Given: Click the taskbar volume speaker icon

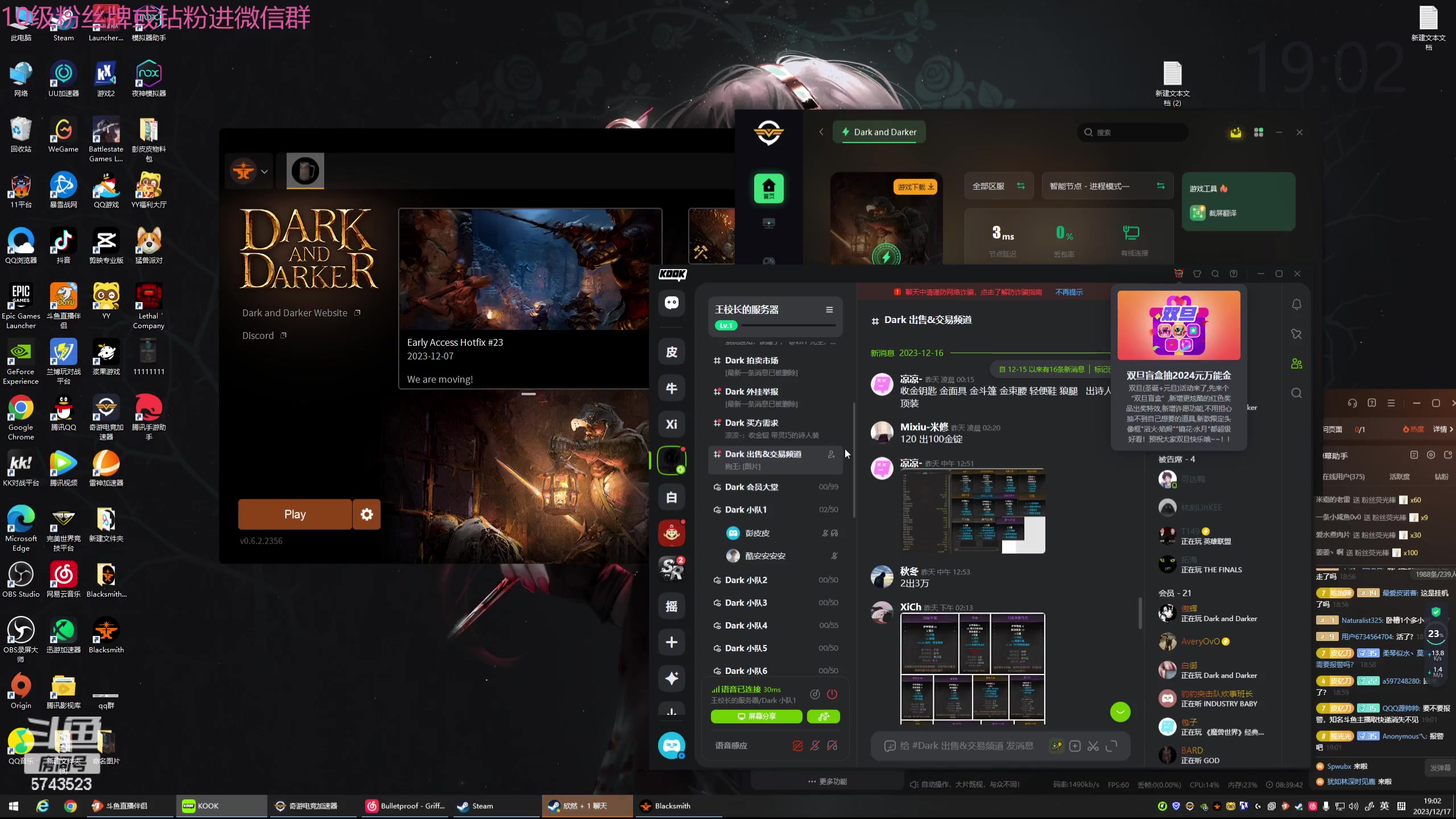Looking at the screenshot, I should 1354,806.
